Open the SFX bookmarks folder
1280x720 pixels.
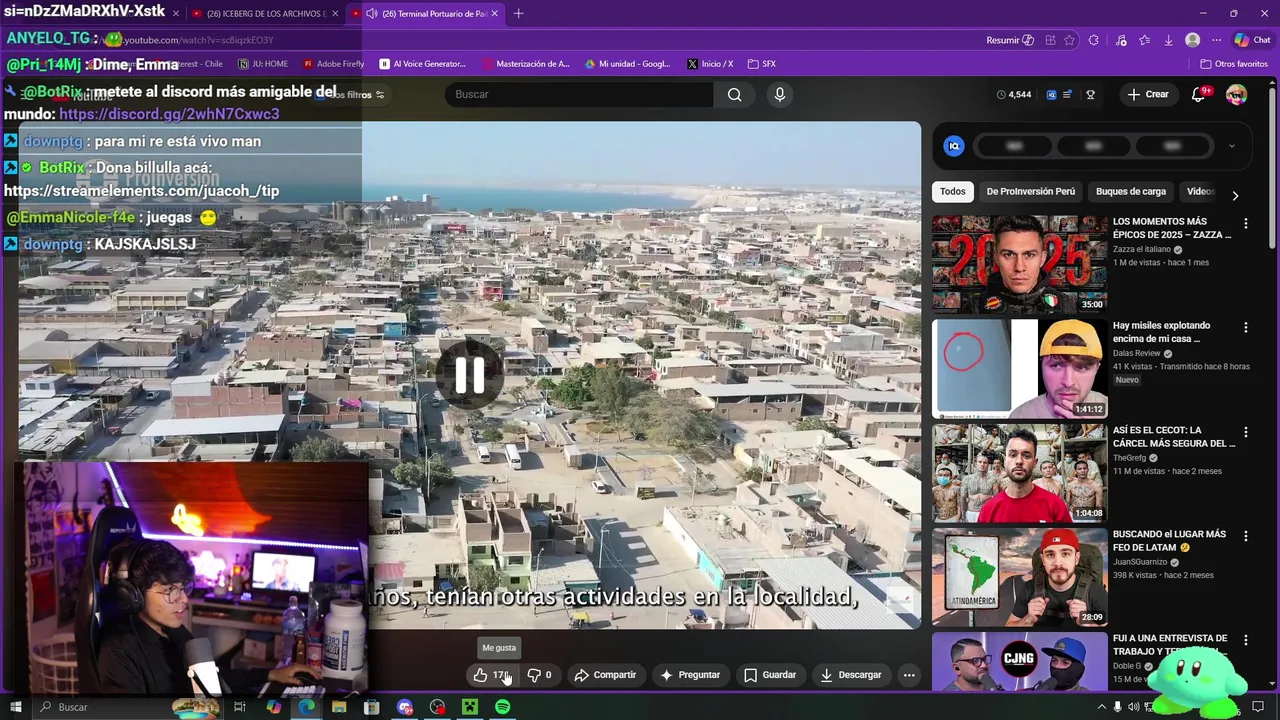click(x=762, y=64)
